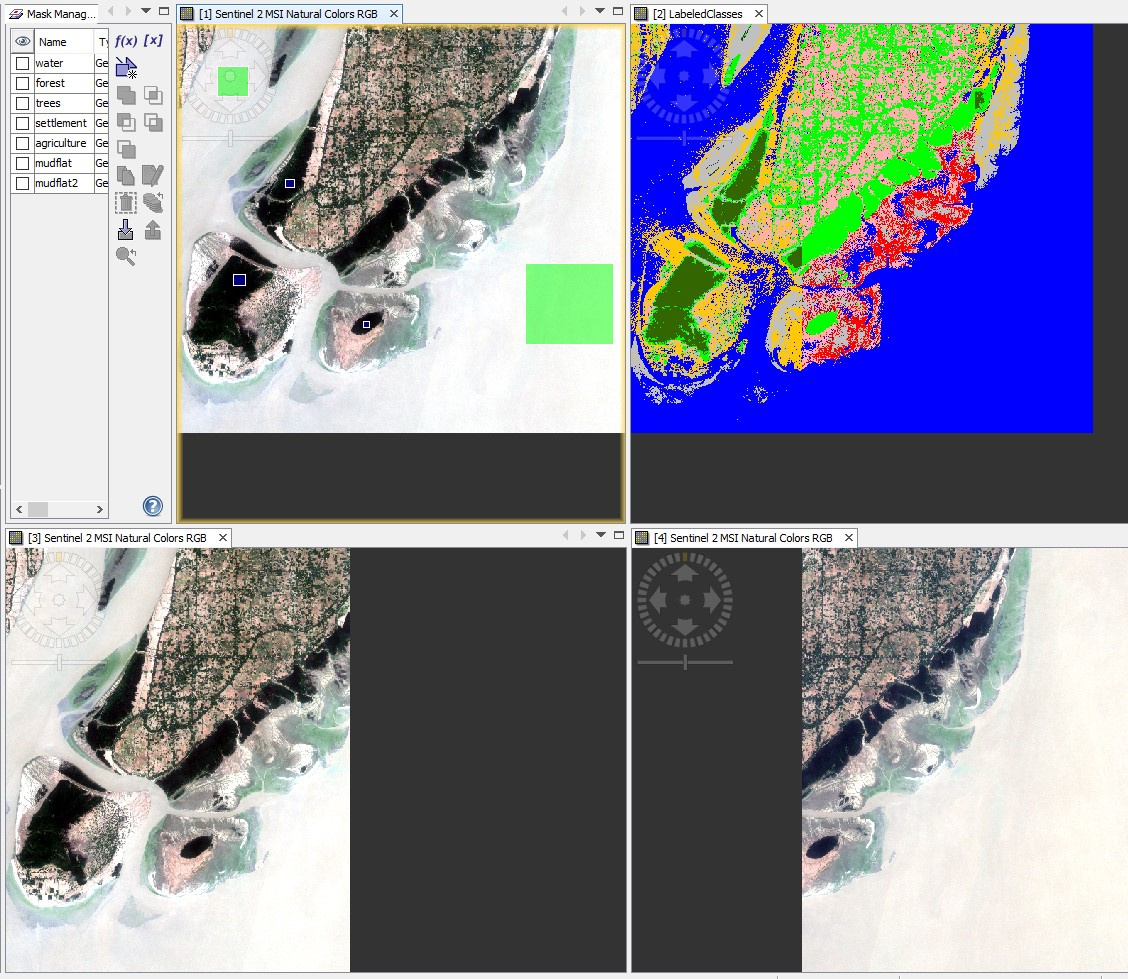
Task: Edit the selected mask with pencil icon
Action: [x=153, y=176]
